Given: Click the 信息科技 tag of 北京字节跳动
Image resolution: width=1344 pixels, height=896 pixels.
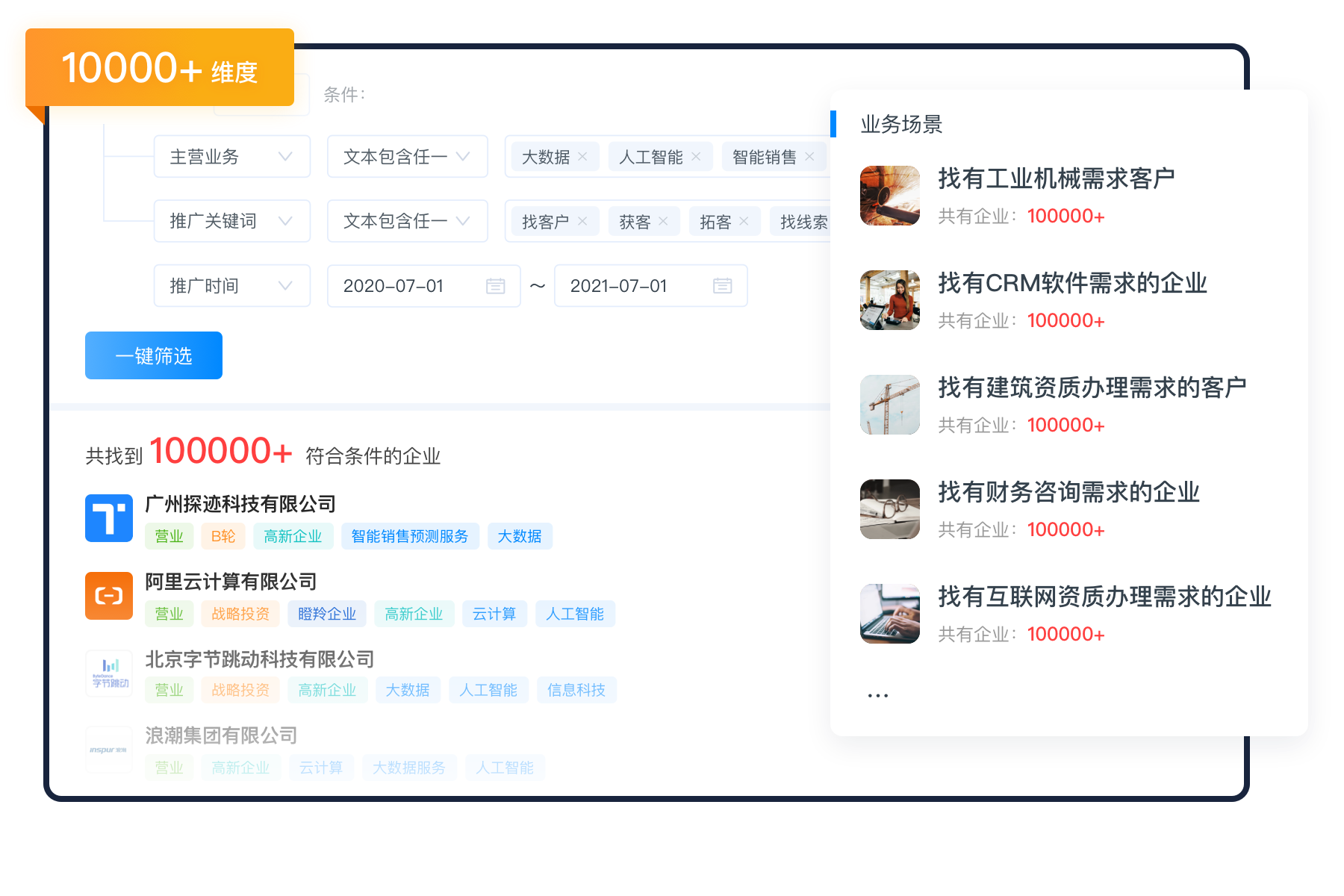Looking at the screenshot, I should tap(576, 690).
